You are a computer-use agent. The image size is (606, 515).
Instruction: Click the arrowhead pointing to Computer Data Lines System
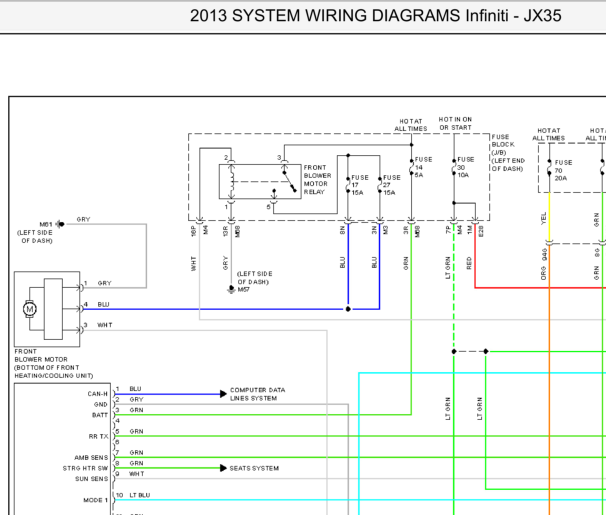(x=223, y=394)
